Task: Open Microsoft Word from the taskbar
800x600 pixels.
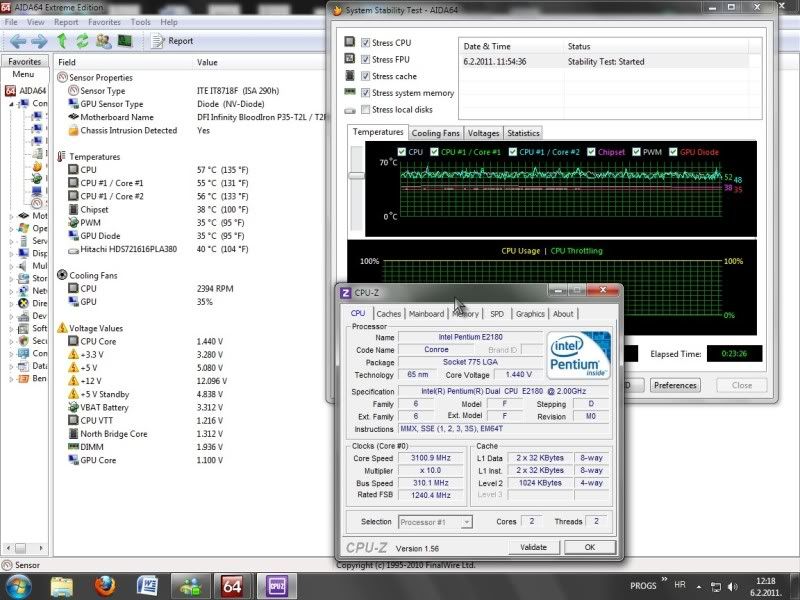Action: (147, 586)
